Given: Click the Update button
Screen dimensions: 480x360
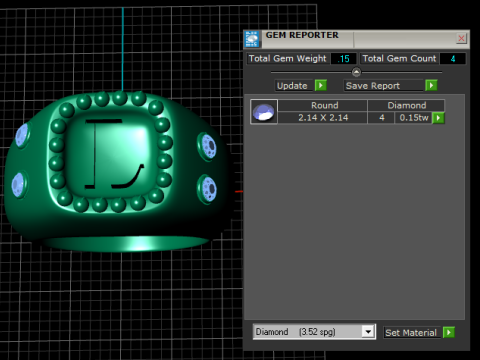Looking at the screenshot, I should pos(294,86).
